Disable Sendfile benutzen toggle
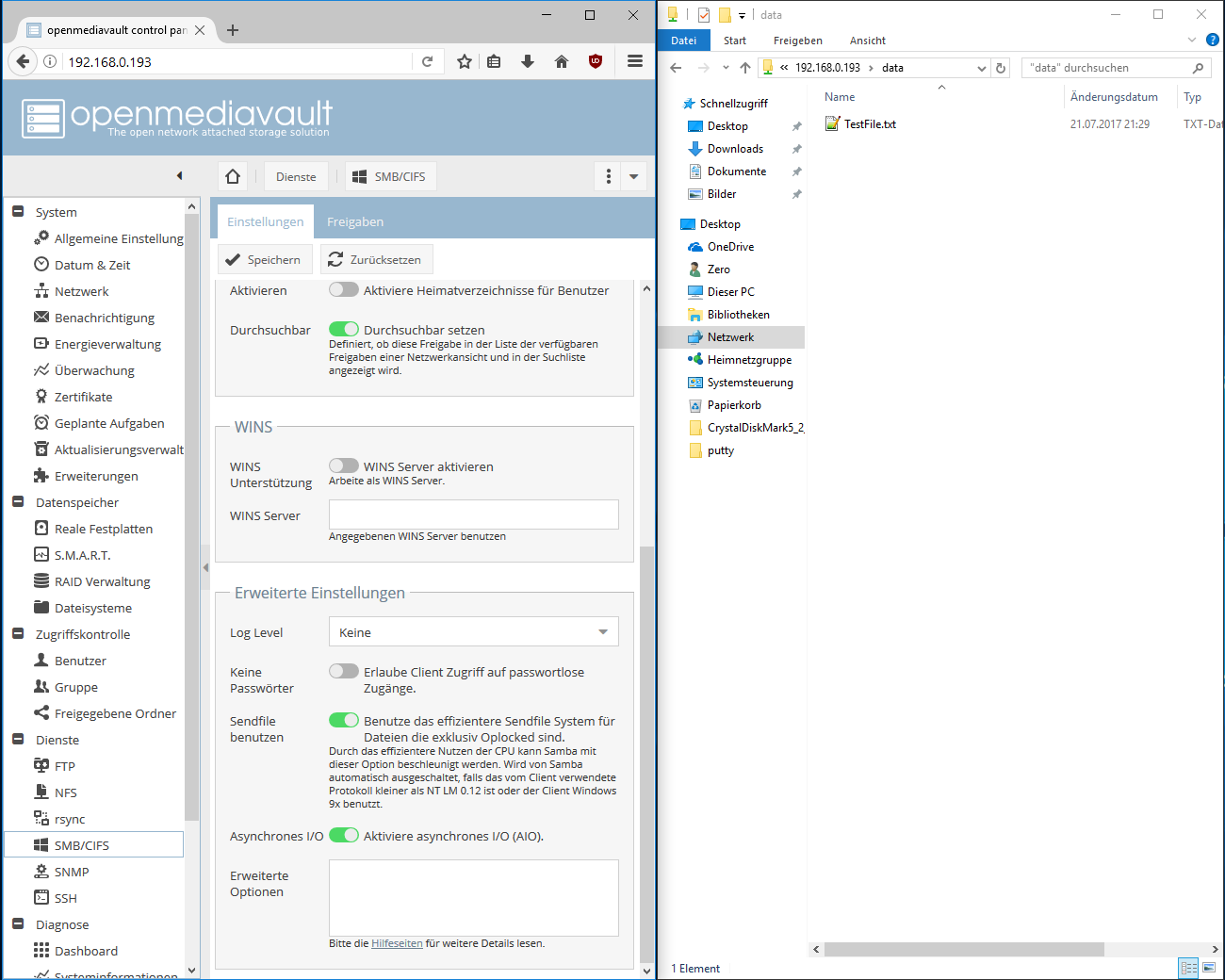This screenshot has height=980, width=1225. (x=344, y=720)
